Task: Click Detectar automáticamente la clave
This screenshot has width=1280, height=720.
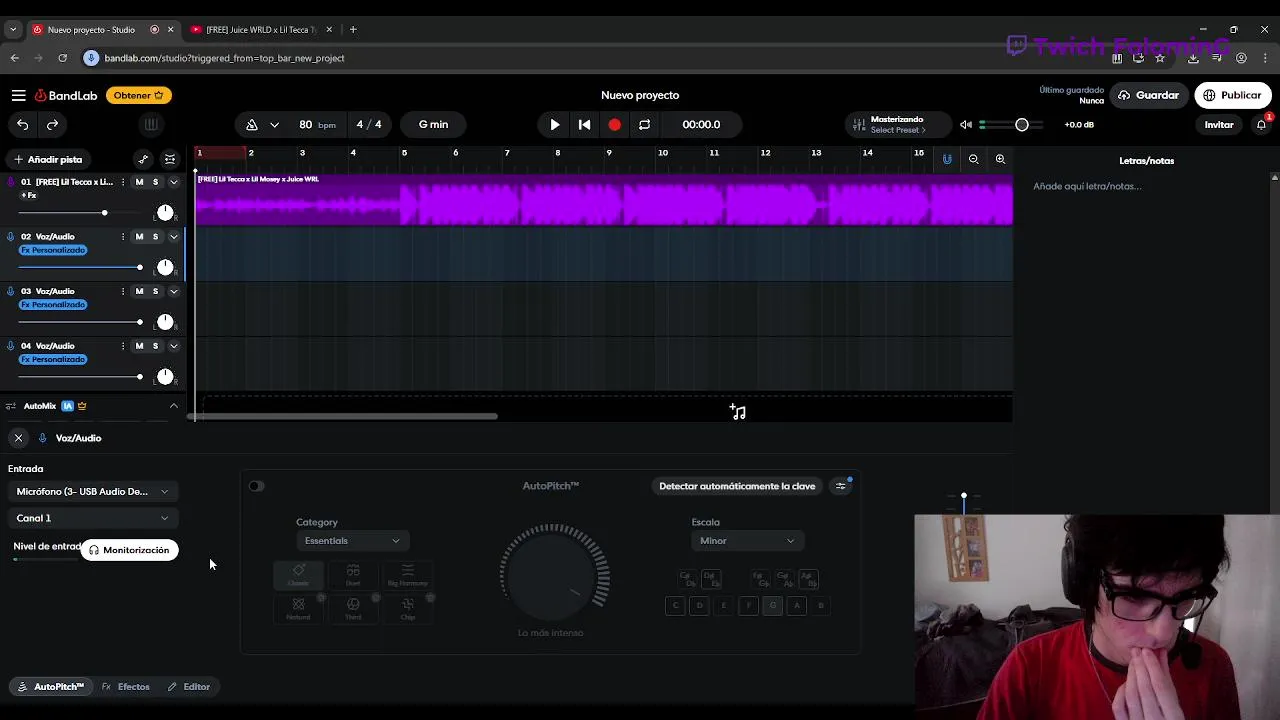Action: click(737, 486)
